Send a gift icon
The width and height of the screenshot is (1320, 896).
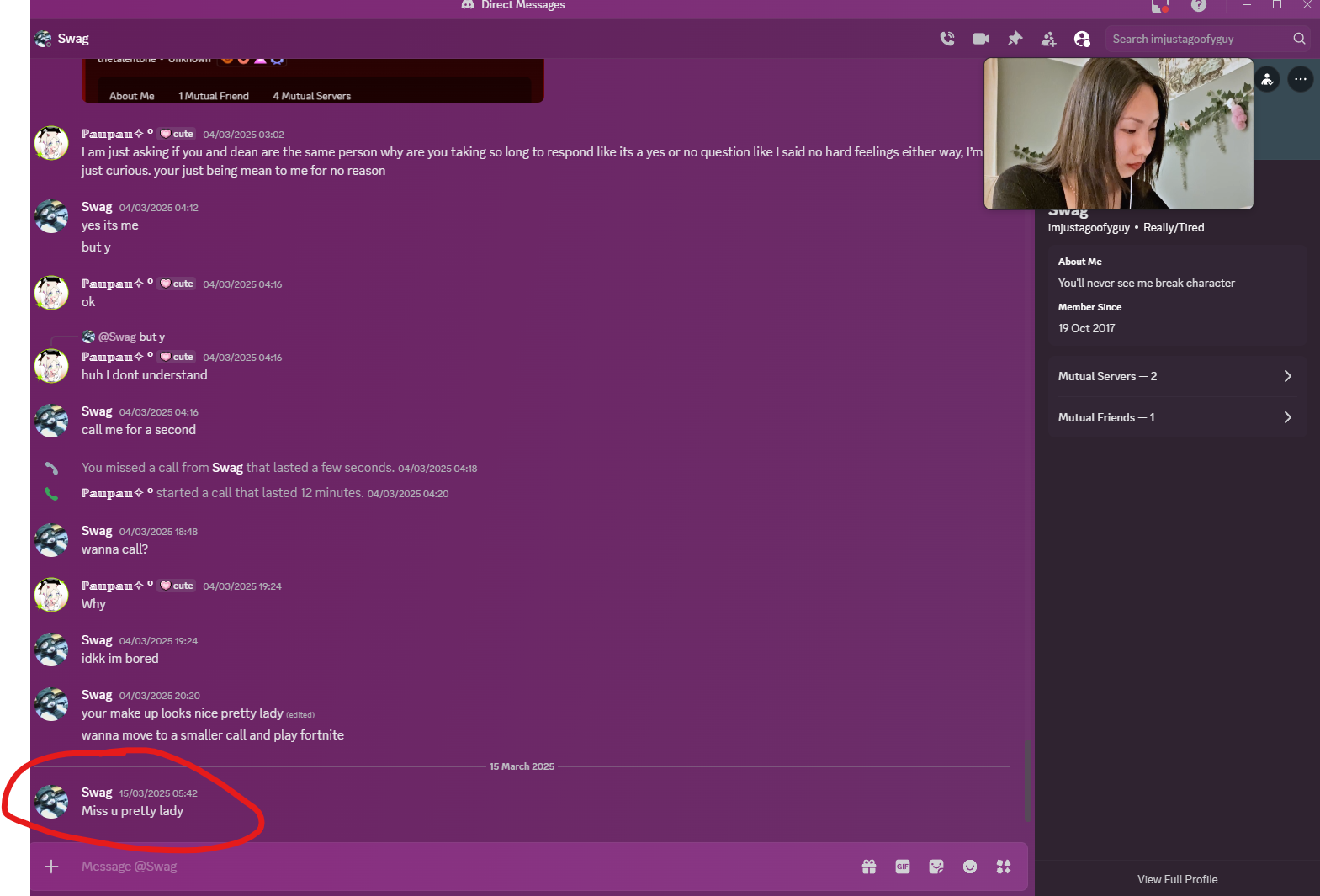coord(869,867)
